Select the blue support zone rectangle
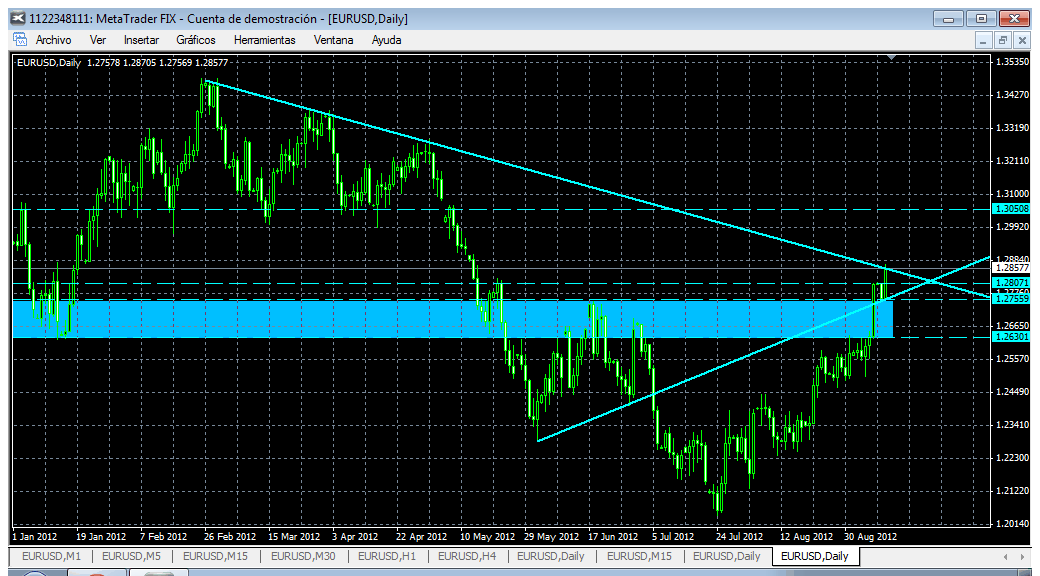Viewport: 1040px width, 576px height. coord(453,319)
